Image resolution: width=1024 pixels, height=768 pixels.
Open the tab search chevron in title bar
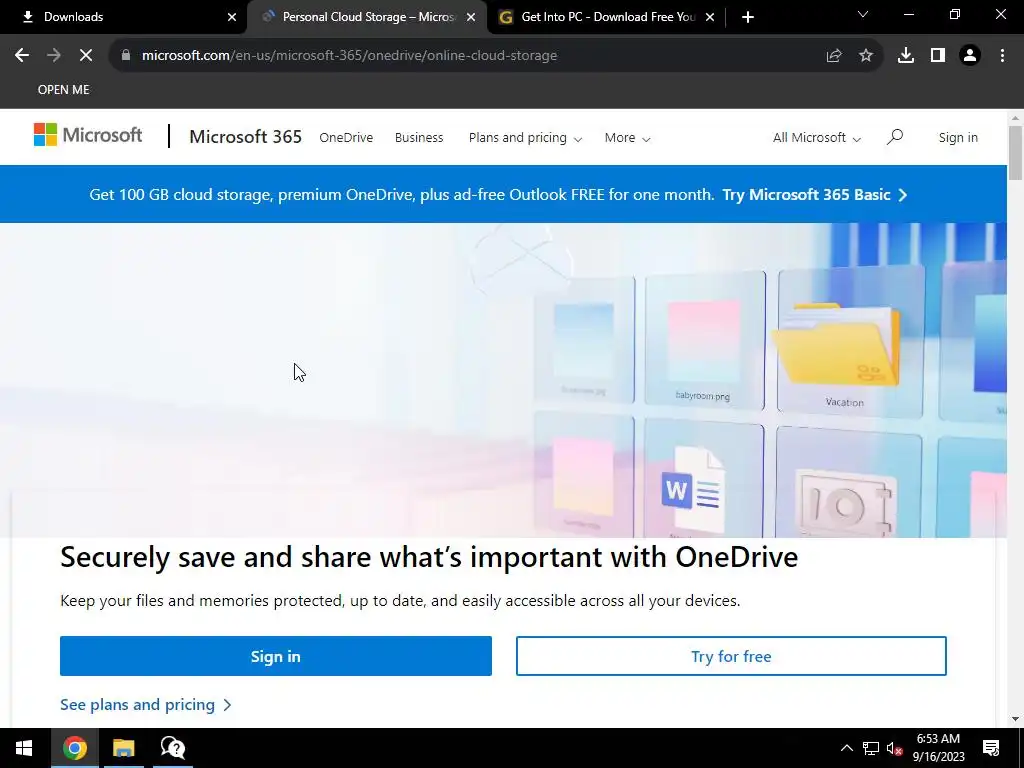863,14
